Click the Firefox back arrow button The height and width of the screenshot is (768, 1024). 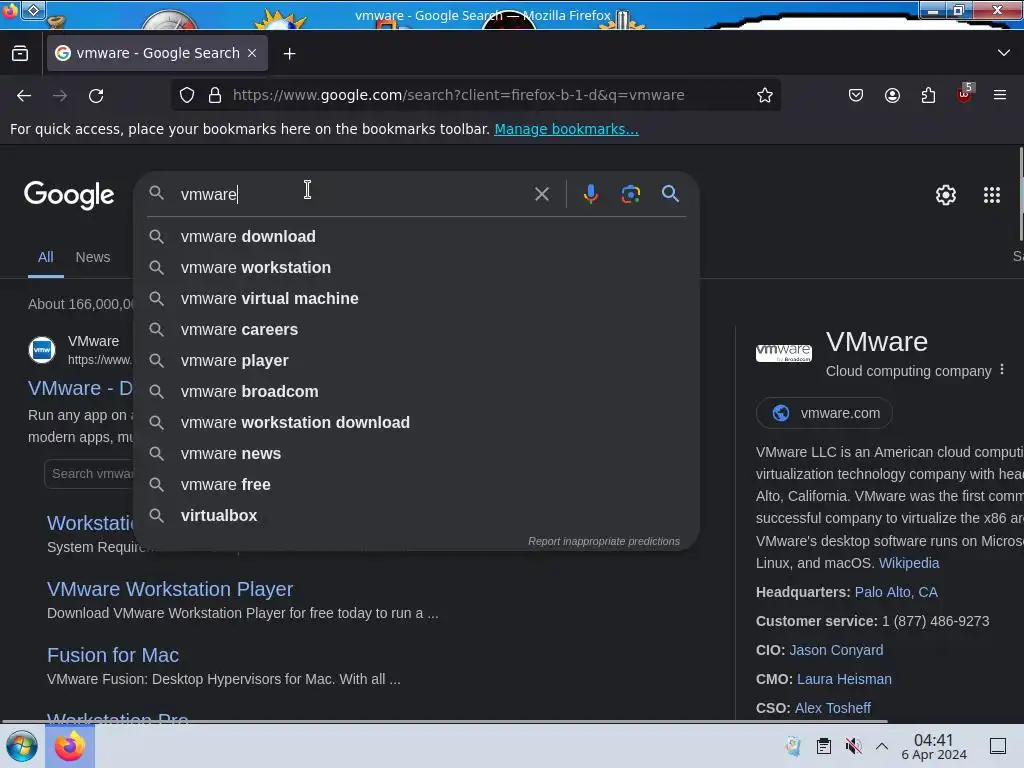pyautogui.click(x=24, y=96)
